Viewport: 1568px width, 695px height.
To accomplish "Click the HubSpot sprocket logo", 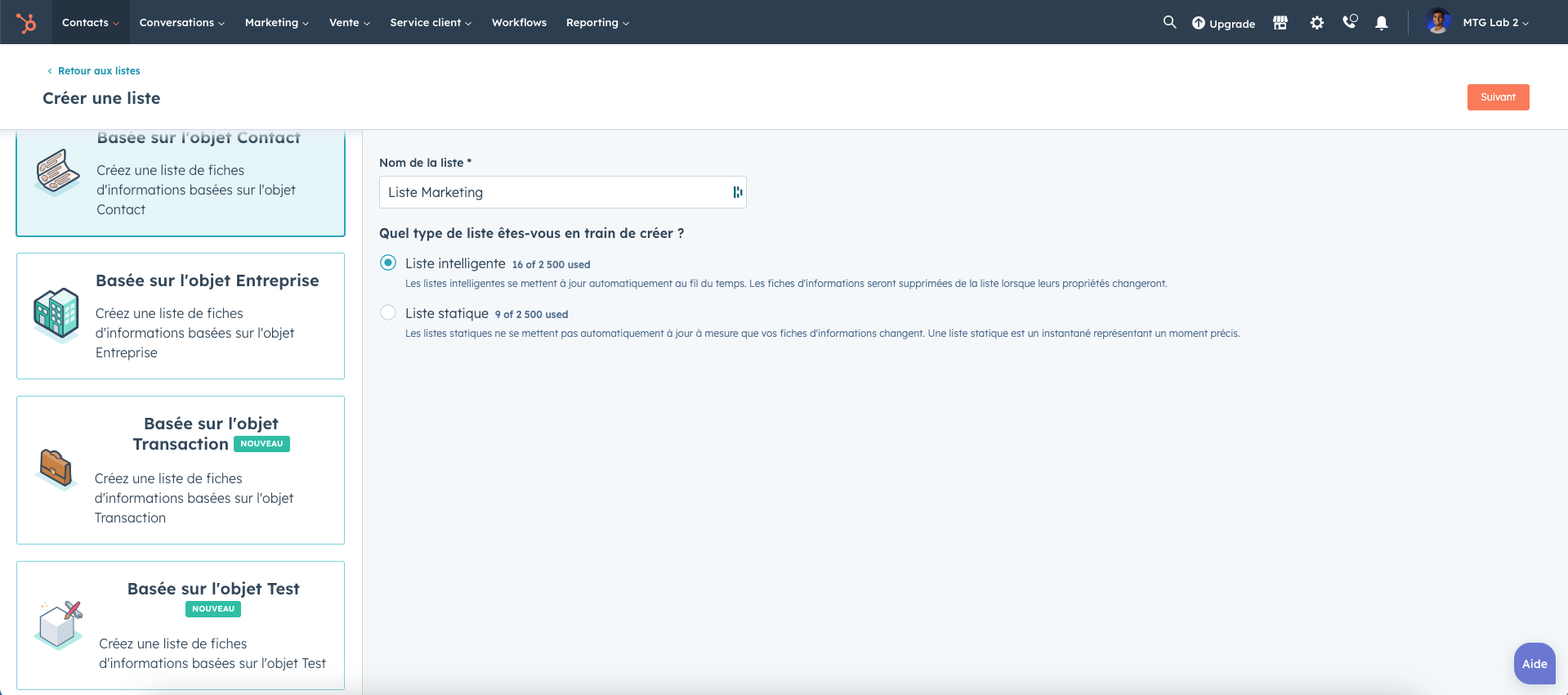I will tap(26, 23).
